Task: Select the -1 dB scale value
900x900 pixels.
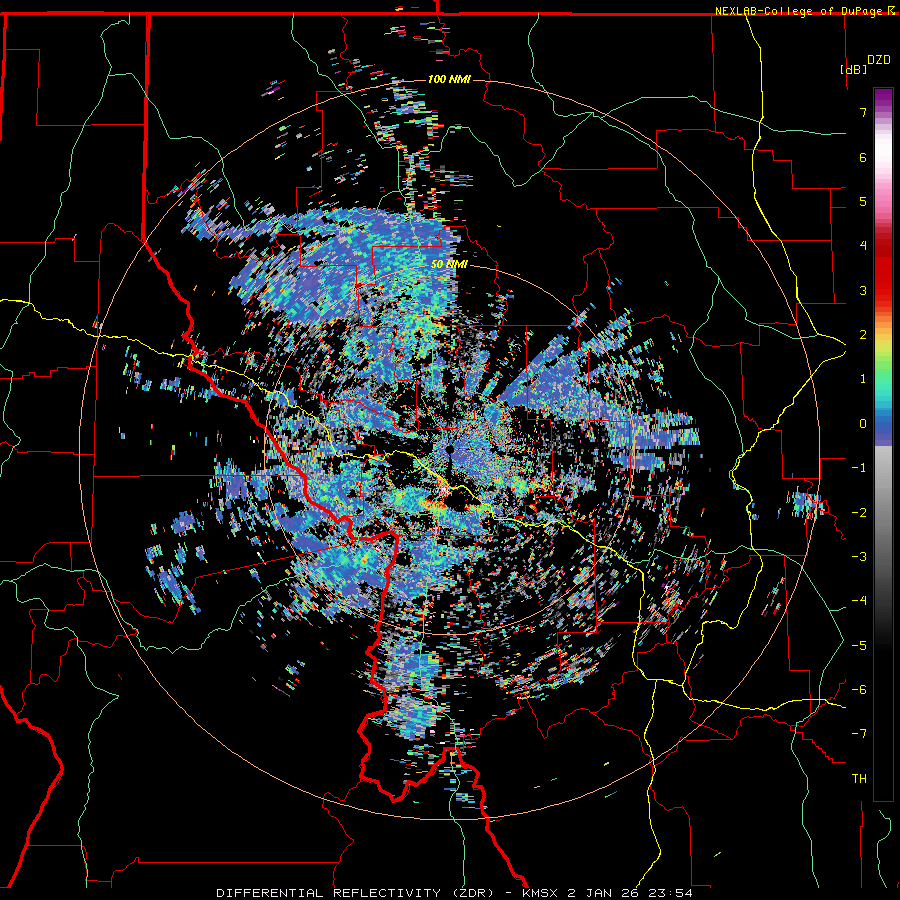Action: coord(859,468)
